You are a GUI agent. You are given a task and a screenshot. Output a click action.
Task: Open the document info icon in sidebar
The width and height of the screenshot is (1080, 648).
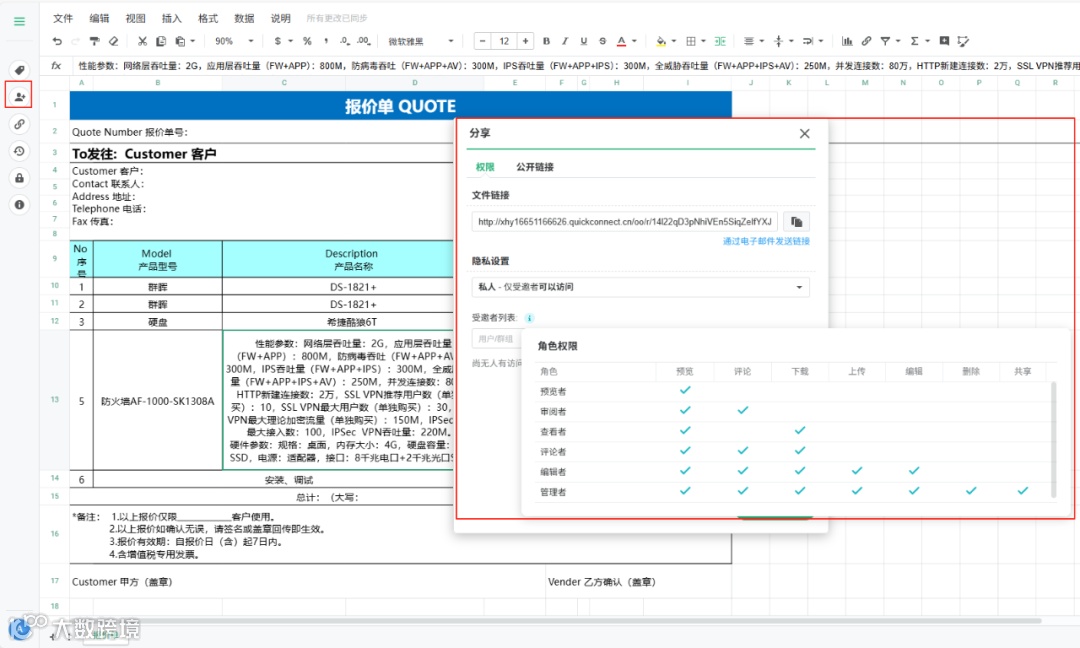point(19,205)
